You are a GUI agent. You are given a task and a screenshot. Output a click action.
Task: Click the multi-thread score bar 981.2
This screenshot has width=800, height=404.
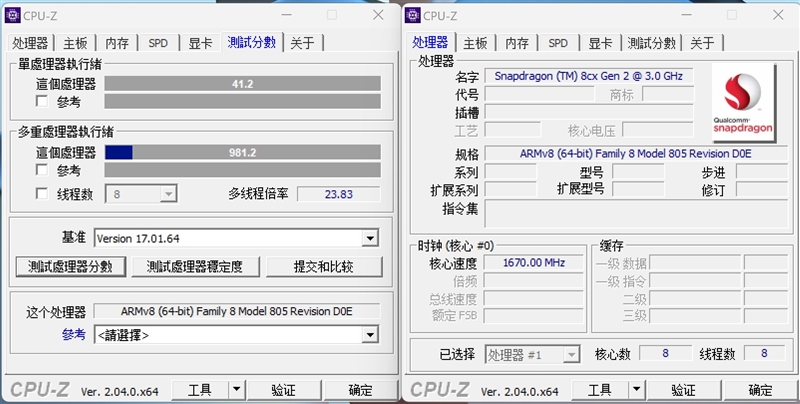point(243,152)
